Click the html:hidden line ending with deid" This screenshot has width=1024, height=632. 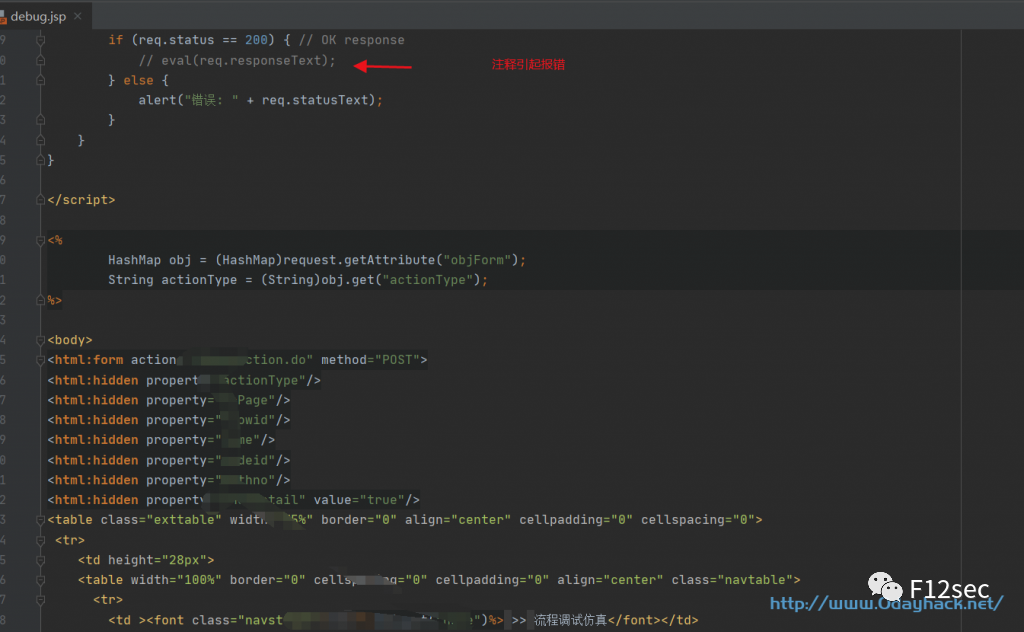click(168, 460)
